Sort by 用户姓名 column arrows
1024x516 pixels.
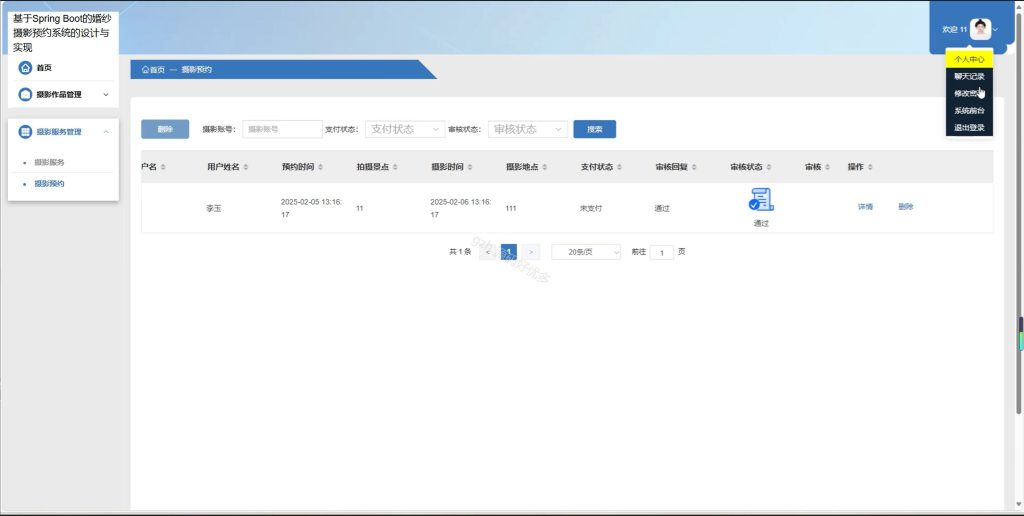click(246, 167)
